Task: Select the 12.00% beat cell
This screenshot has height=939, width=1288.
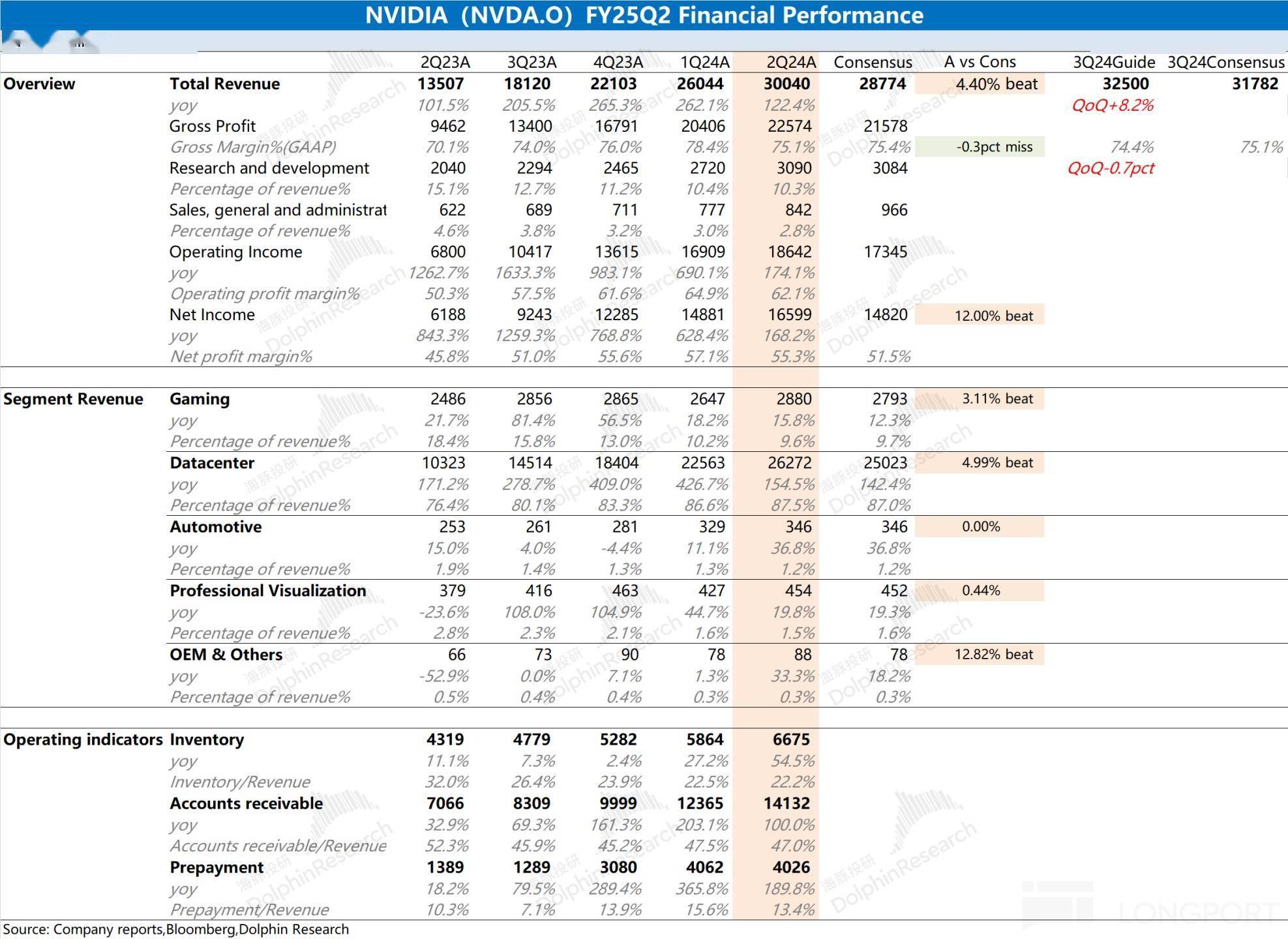Action: point(980,315)
